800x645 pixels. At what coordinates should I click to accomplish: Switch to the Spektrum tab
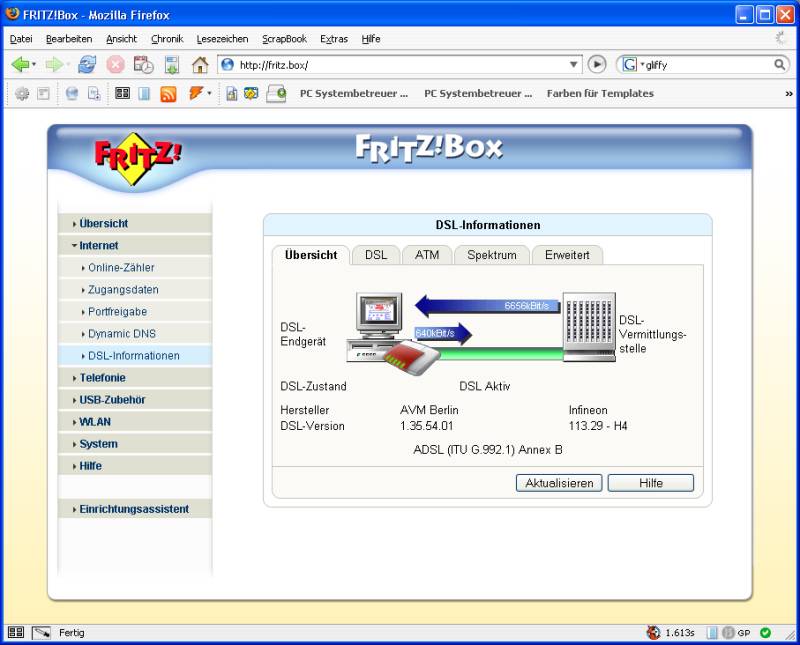click(492, 255)
